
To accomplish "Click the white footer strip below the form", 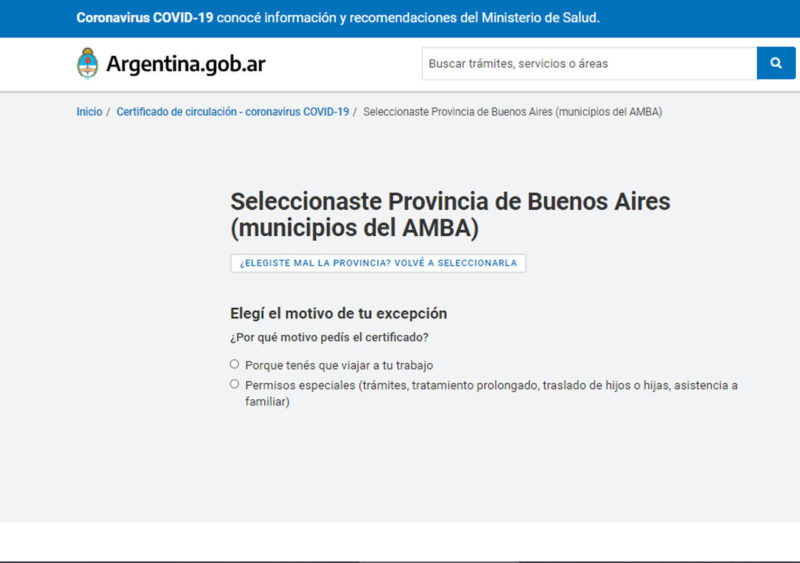I will 400,540.
